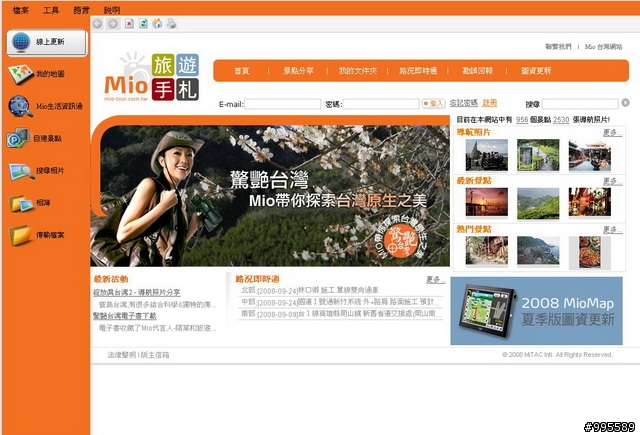Open the 說明 menu
640x435 pixels.
click(111, 10)
